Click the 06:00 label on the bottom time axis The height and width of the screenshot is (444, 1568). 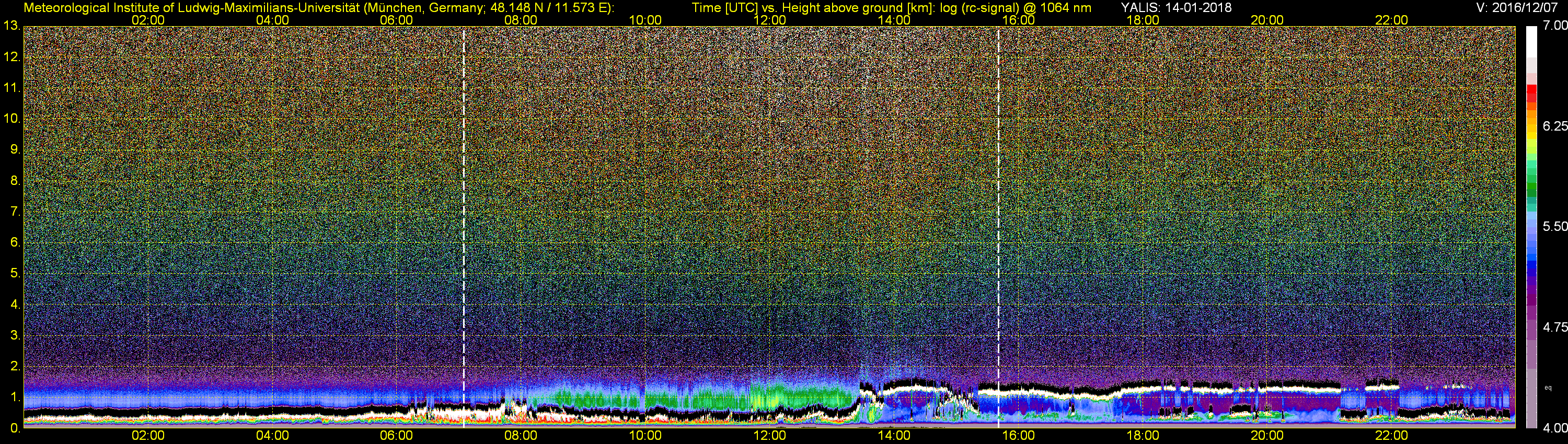coord(396,436)
